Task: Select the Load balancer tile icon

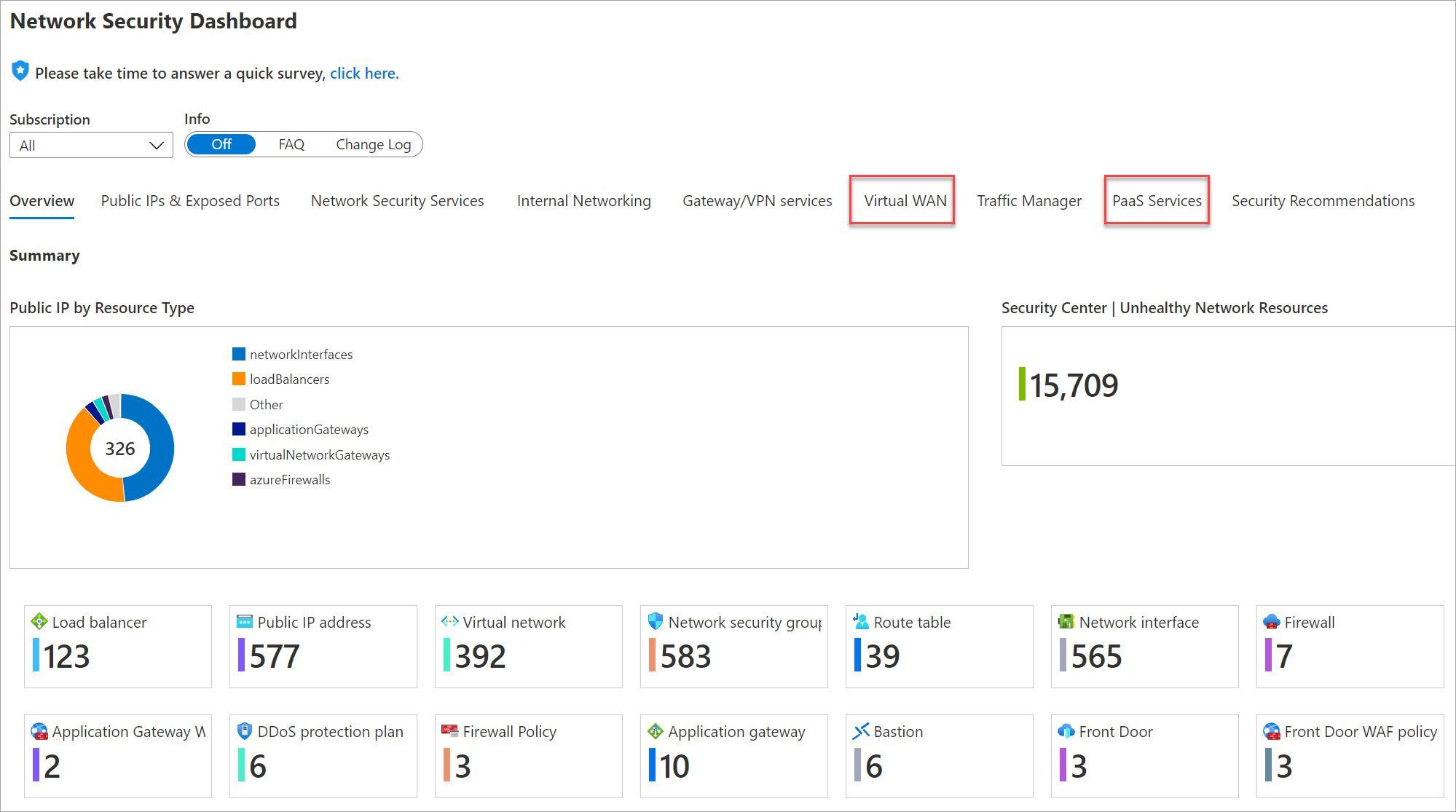Action: click(x=38, y=622)
